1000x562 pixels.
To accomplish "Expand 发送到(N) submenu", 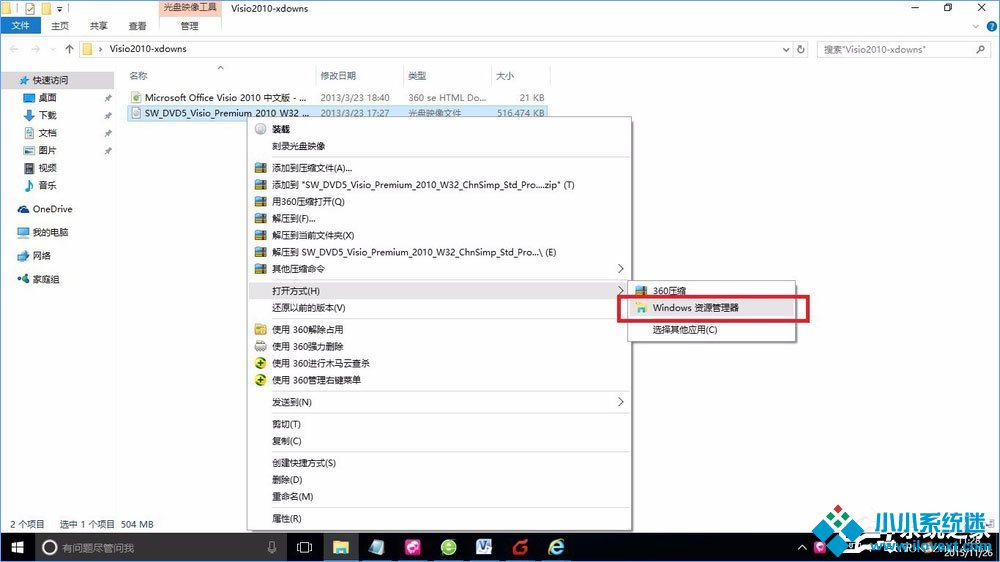I will click(x=440, y=402).
